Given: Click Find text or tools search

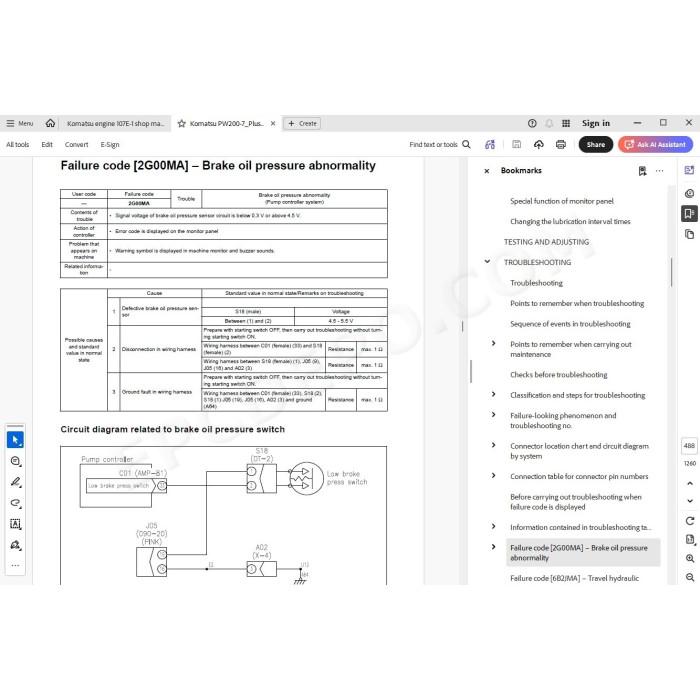Looking at the screenshot, I should [440, 145].
